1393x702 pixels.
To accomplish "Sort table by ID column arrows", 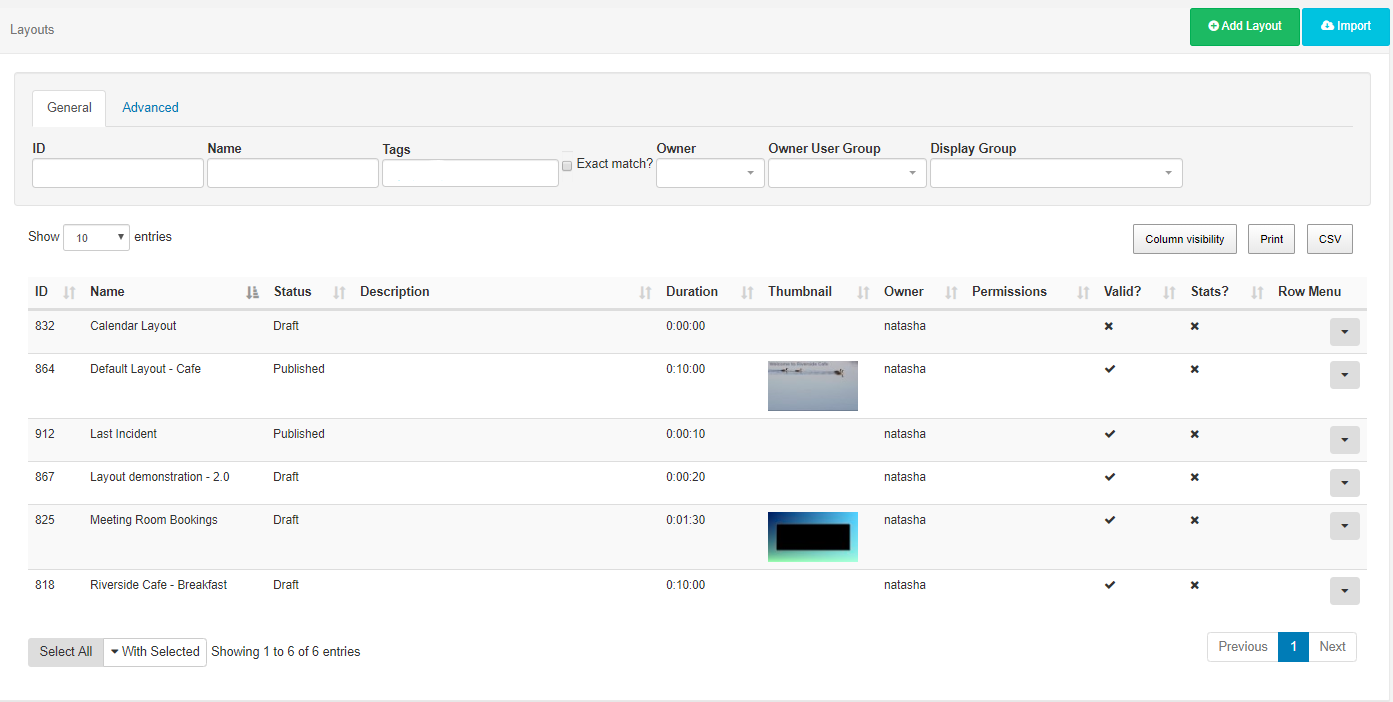I will pyautogui.click(x=69, y=292).
